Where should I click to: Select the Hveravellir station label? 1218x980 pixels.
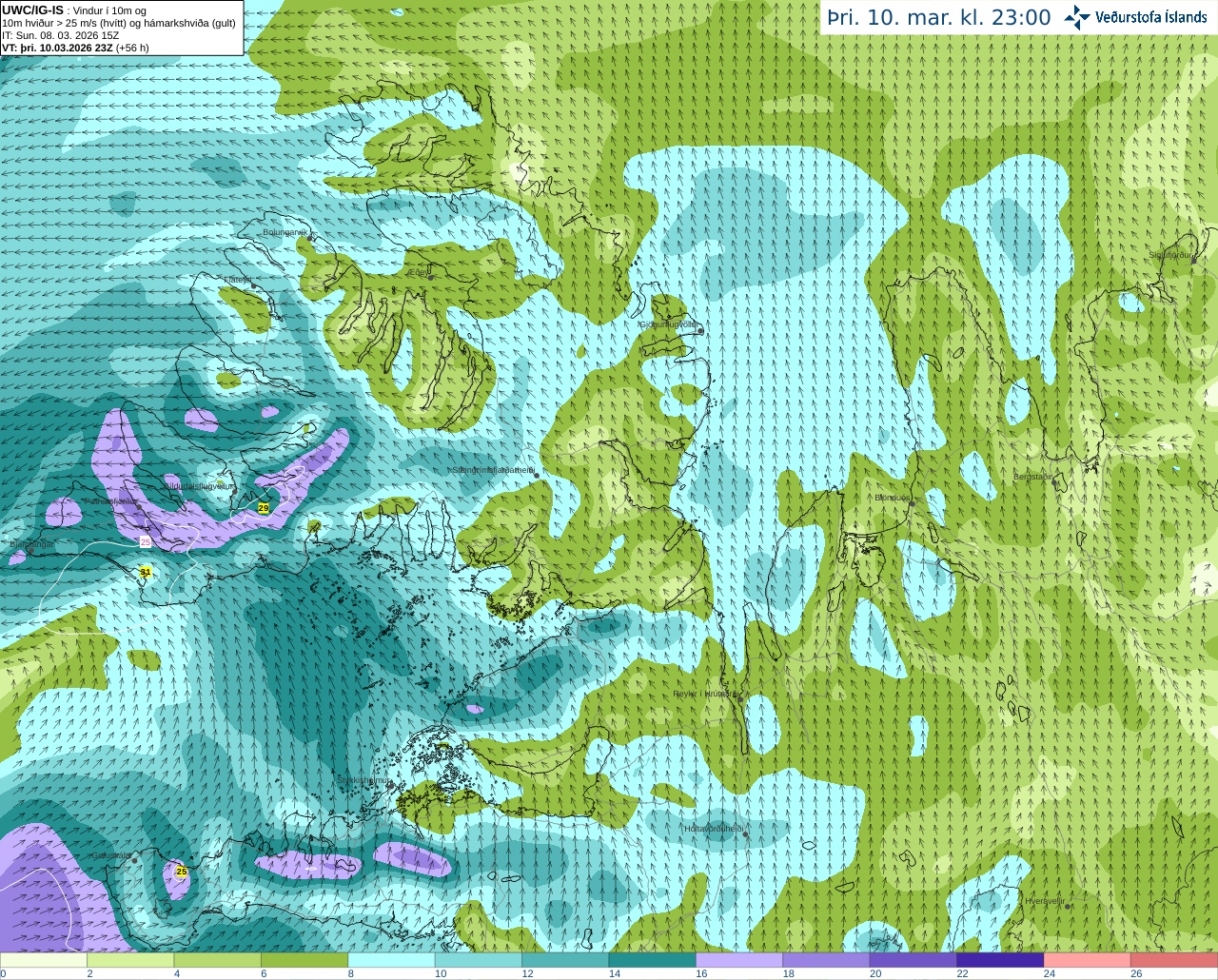coord(1044,900)
